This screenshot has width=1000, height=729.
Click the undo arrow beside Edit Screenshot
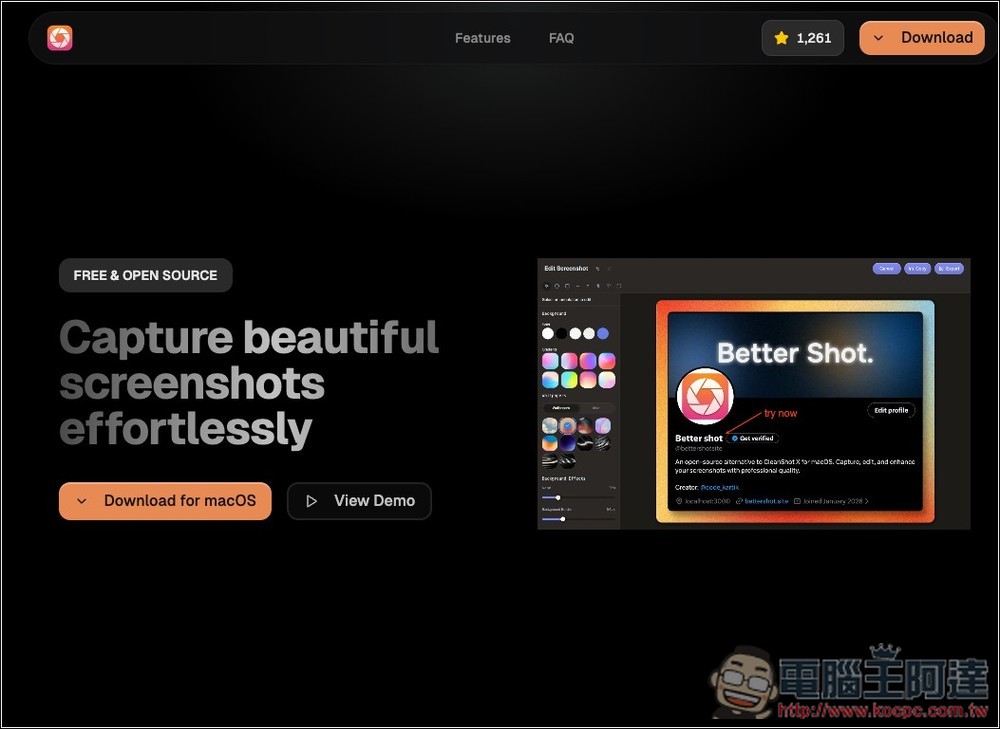598,268
